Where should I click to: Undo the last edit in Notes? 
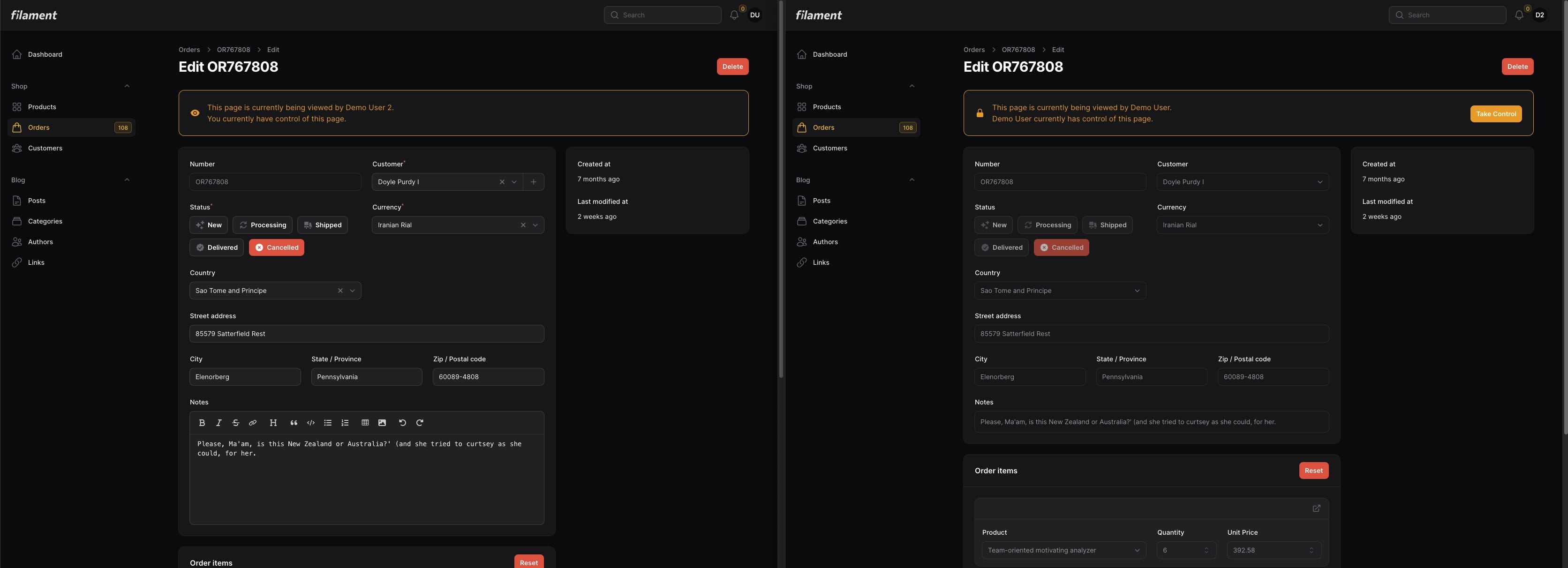coord(402,422)
